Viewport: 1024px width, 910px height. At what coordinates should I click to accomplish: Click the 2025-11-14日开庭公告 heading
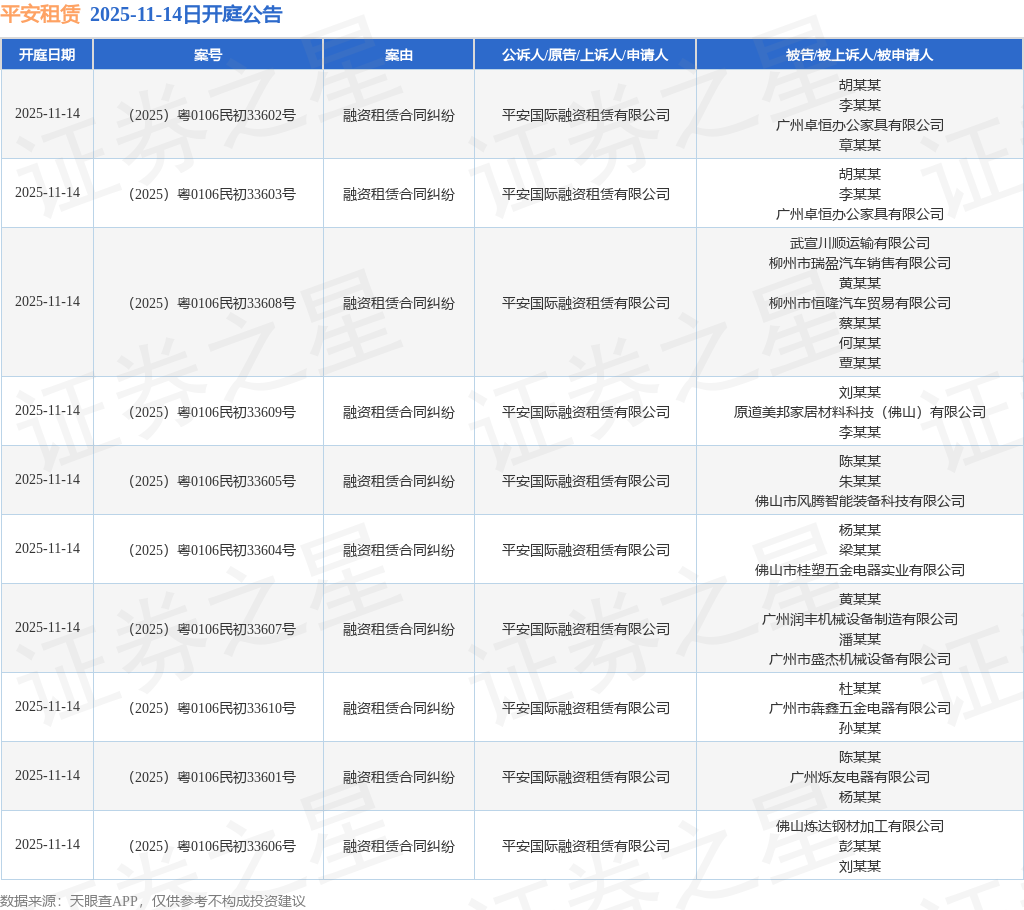[x=186, y=14]
